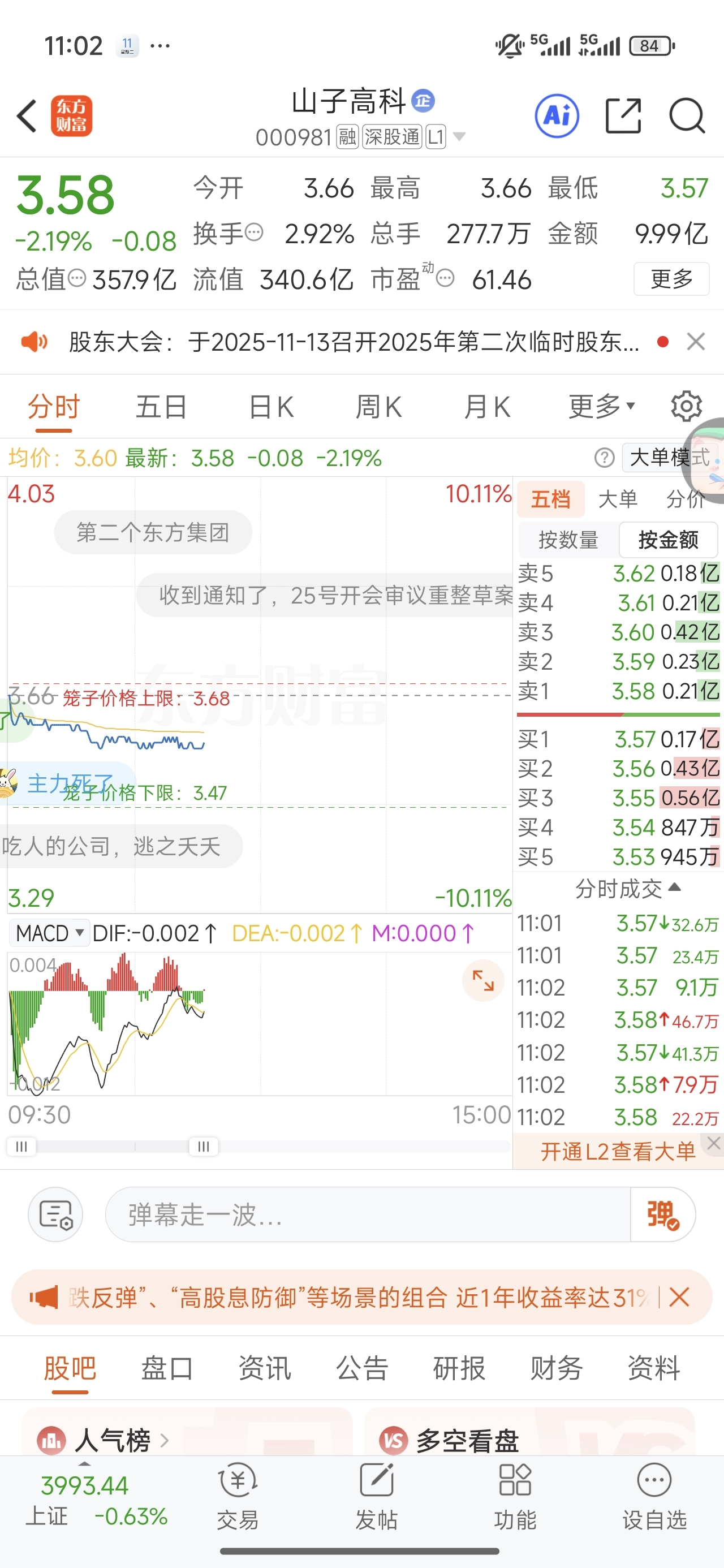The height and width of the screenshot is (1568, 724).
Task: Tap the 企 verified badge icon
Action: (423, 101)
